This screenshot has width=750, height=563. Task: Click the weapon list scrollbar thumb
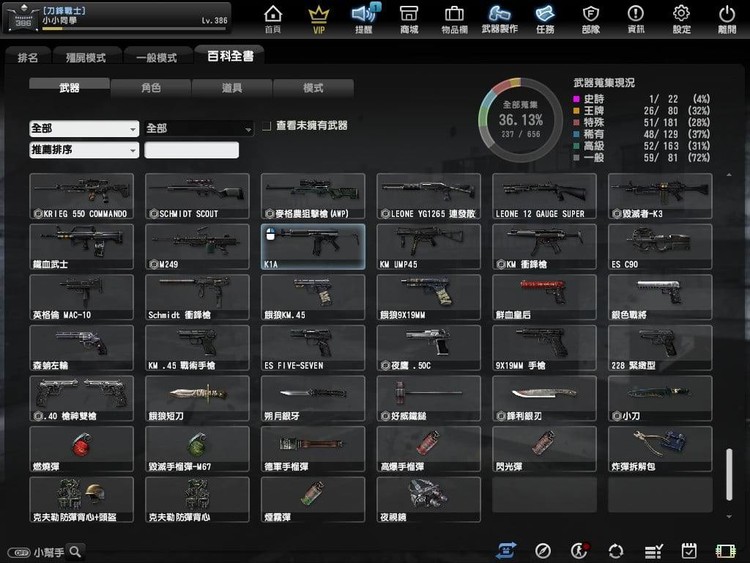point(729,474)
